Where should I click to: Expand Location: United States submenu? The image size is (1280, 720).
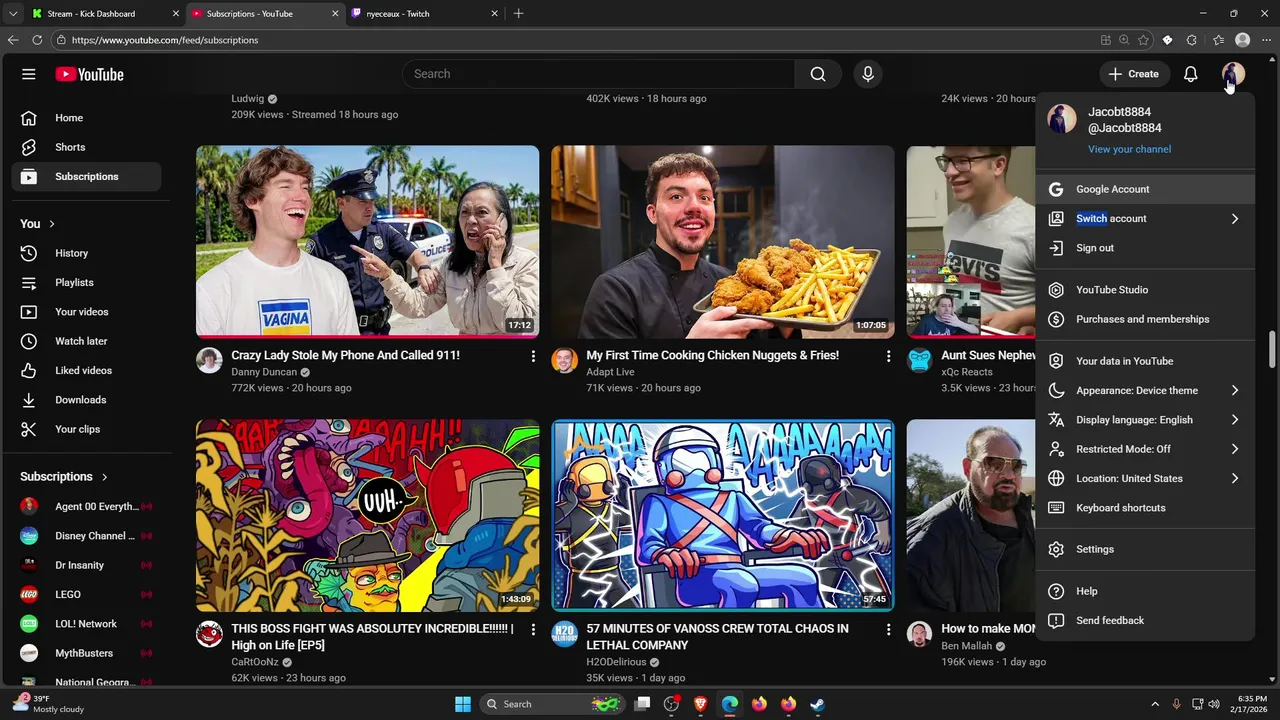pyautogui.click(x=1145, y=478)
